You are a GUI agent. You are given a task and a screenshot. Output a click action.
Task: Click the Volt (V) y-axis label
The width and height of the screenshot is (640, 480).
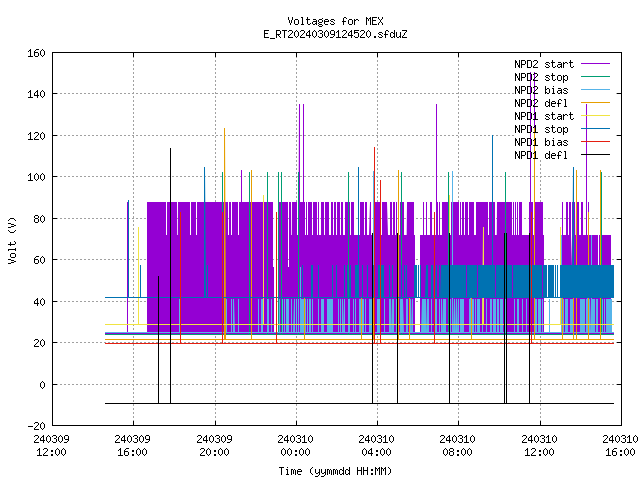[12, 240]
